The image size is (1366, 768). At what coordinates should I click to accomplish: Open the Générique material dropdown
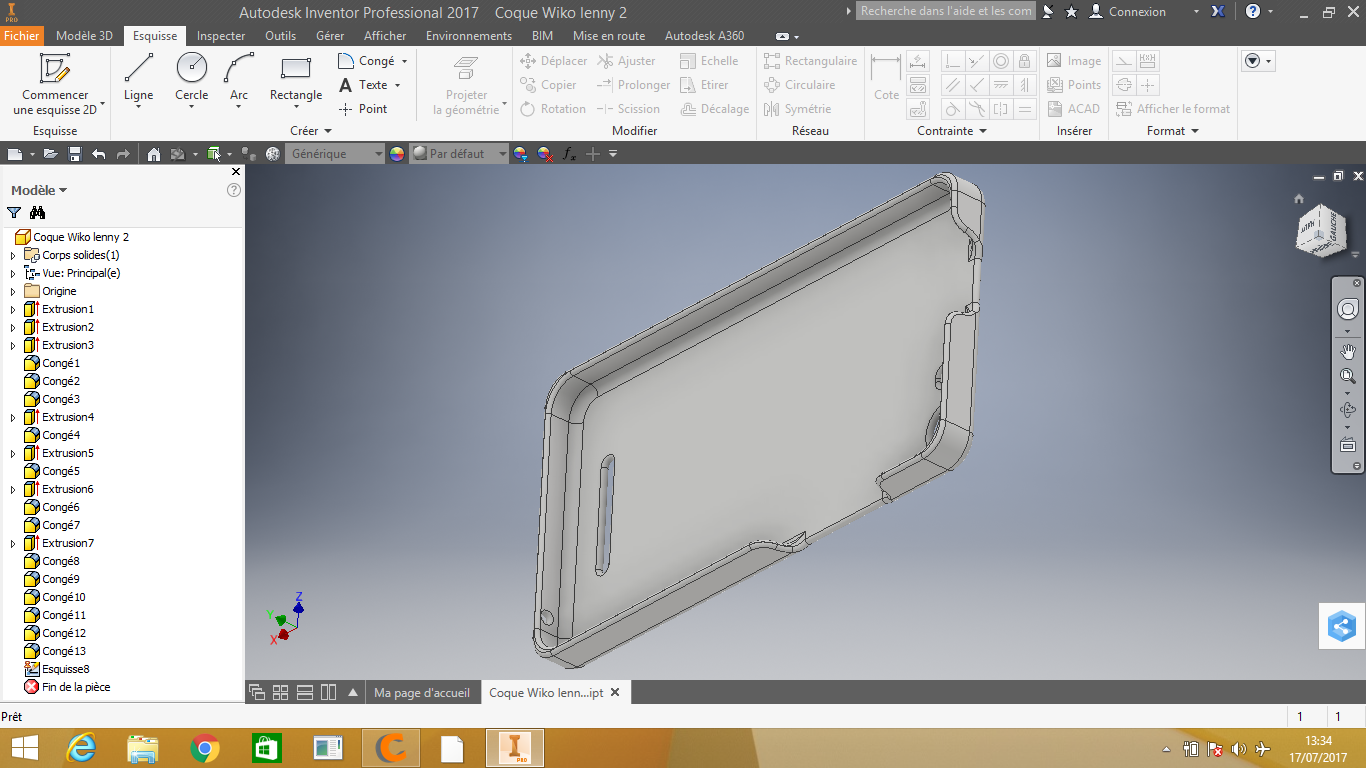tap(335, 154)
